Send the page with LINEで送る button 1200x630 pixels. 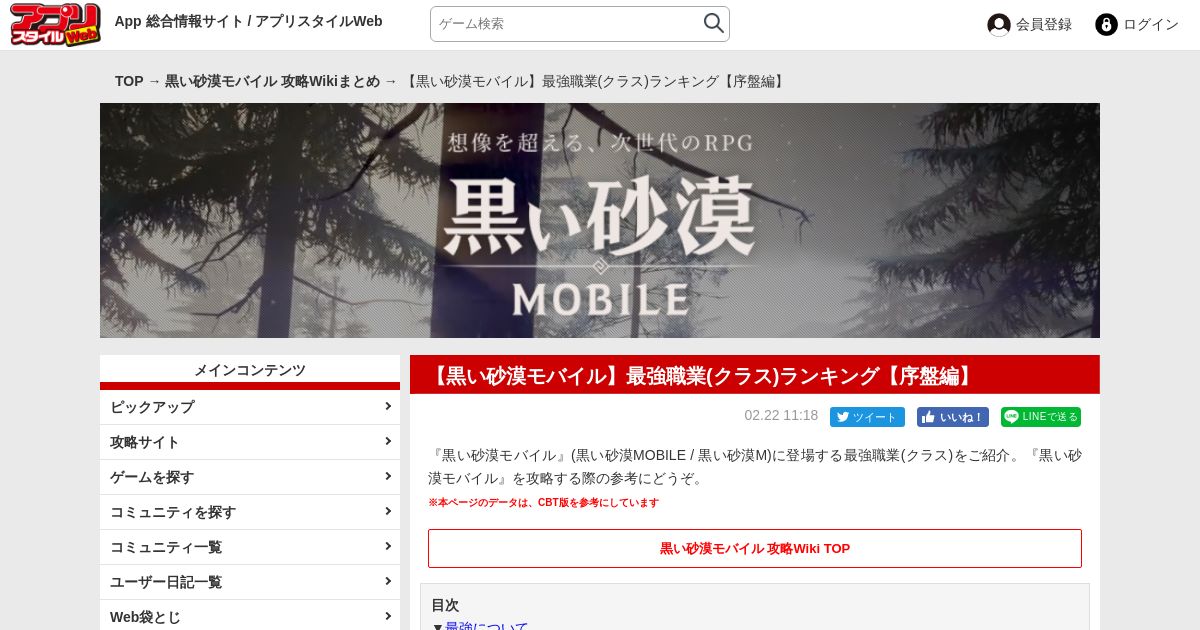tap(1041, 417)
